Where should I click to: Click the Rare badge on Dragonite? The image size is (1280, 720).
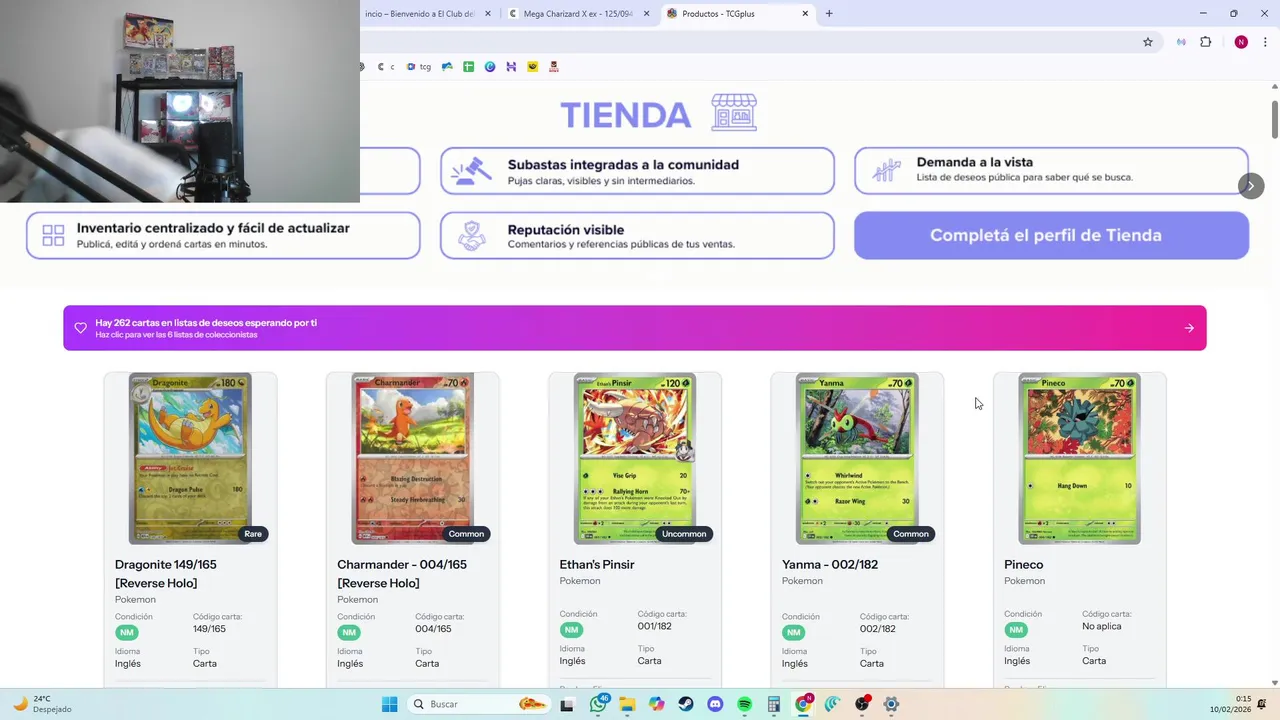253,534
